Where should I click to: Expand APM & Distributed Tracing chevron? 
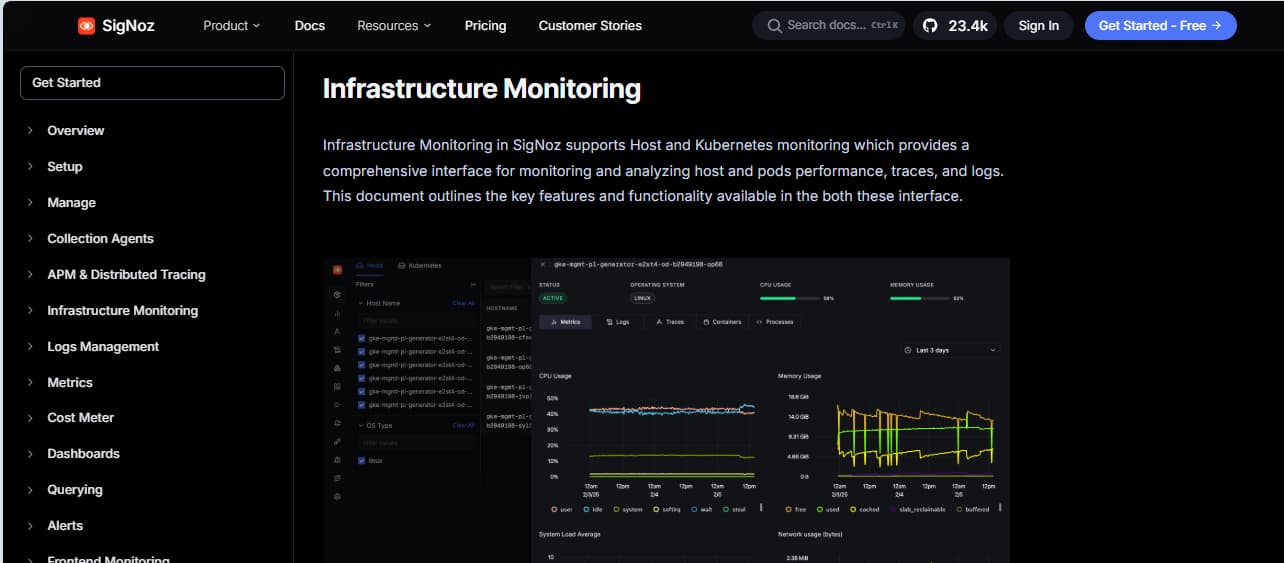pos(30,275)
